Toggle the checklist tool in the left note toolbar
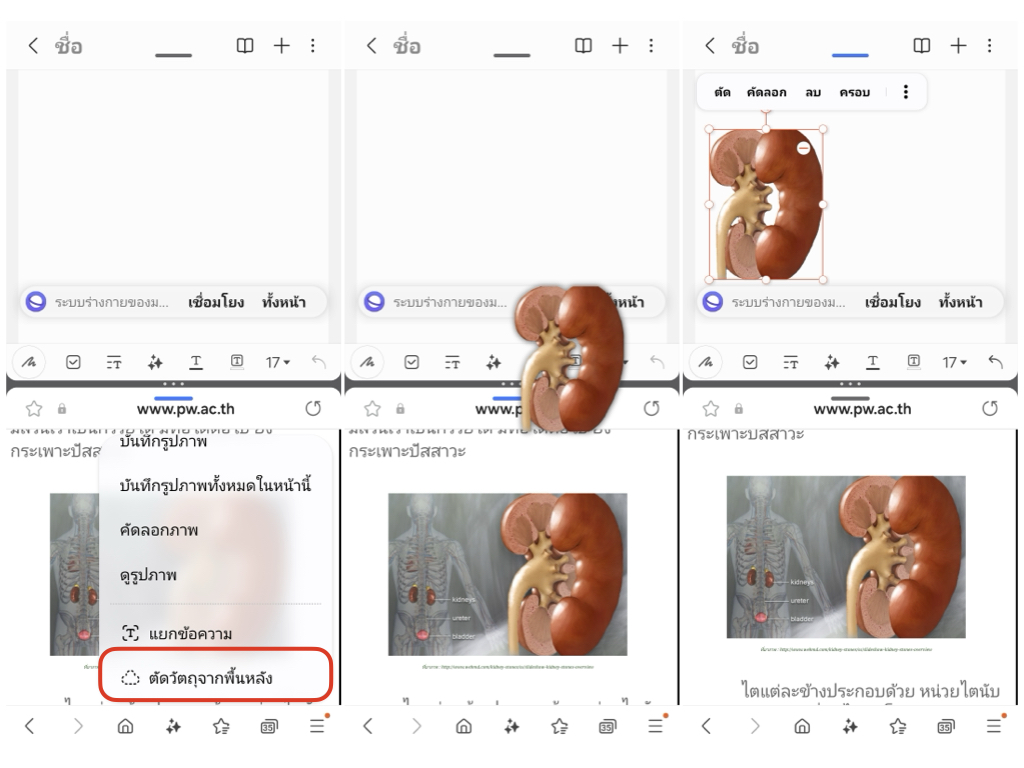This screenshot has width=1024, height=768. [73, 362]
